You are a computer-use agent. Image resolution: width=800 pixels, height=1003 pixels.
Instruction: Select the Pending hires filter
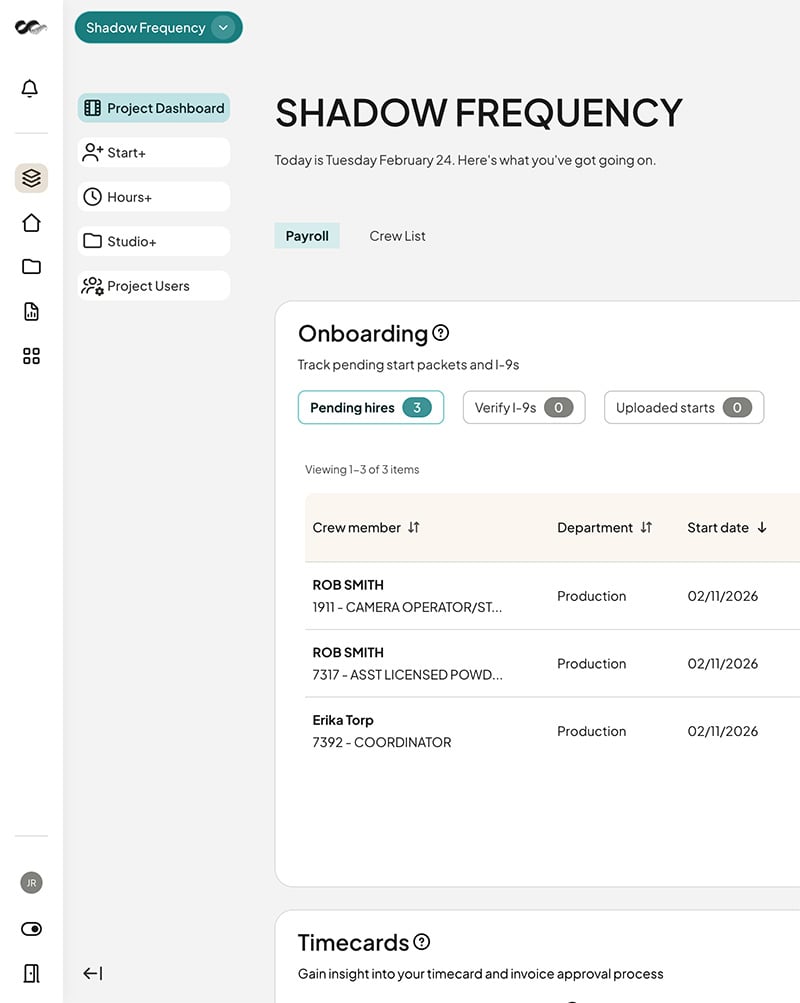[x=371, y=407]
